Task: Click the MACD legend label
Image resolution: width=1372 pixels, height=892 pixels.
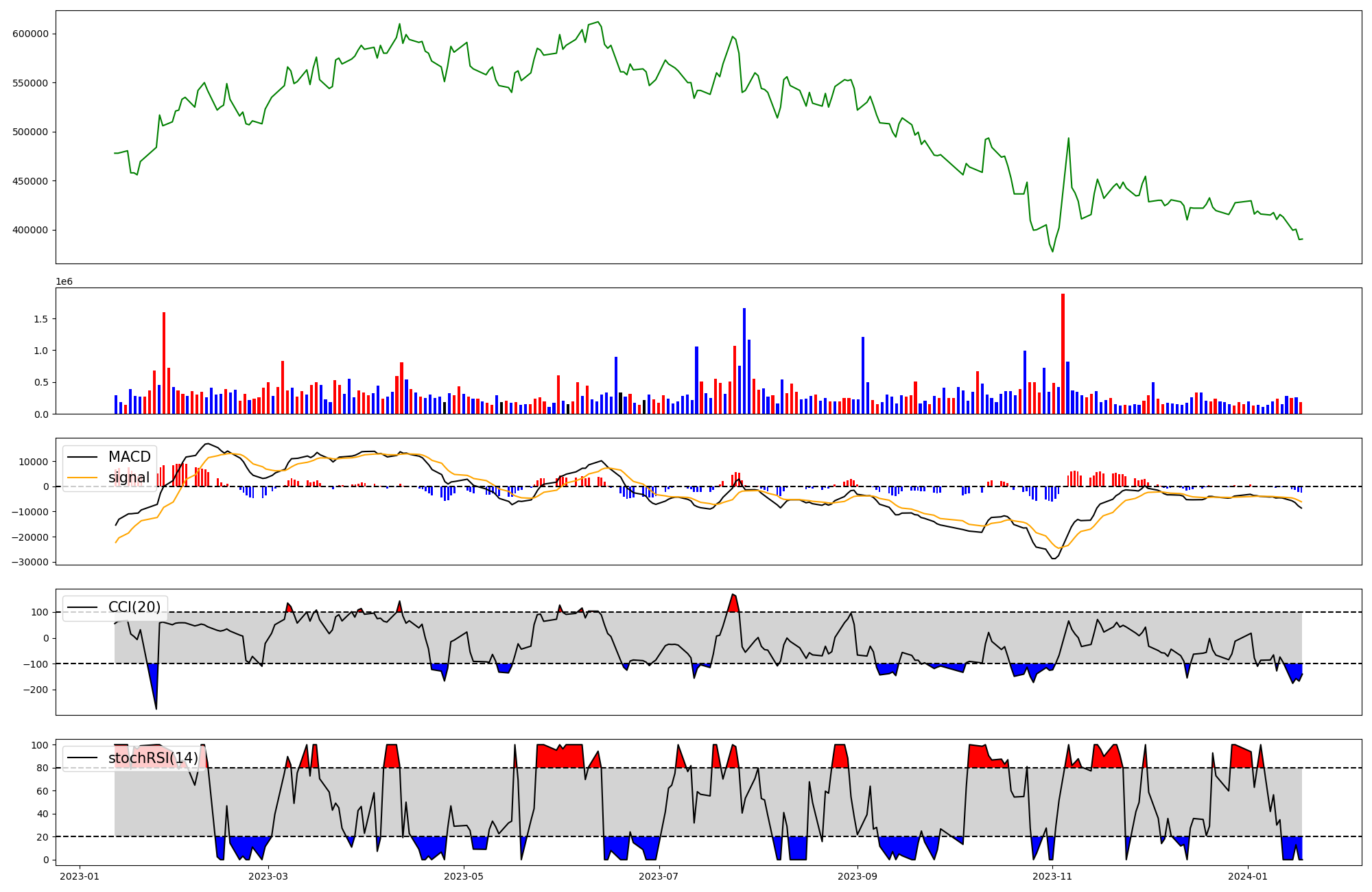Action: [x=130, y=457]
